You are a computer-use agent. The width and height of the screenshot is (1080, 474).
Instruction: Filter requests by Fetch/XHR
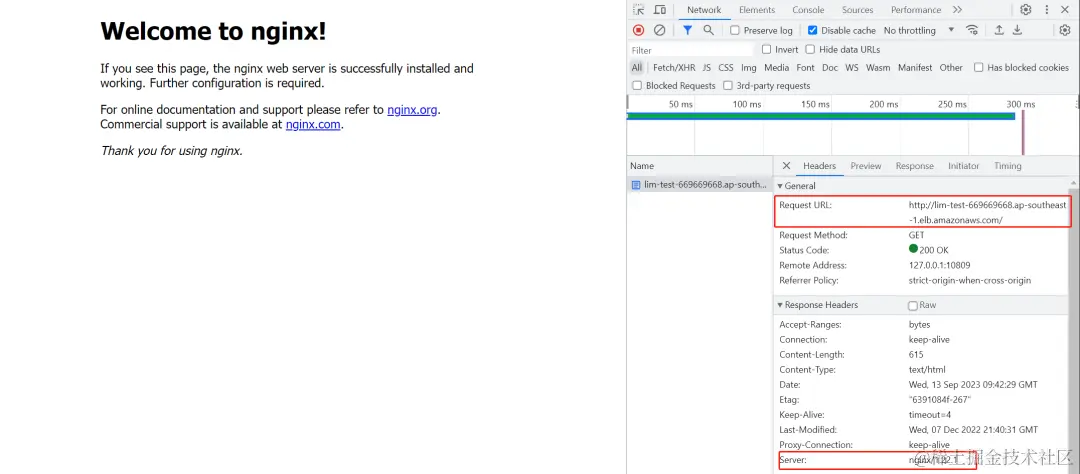pos(674,68)
